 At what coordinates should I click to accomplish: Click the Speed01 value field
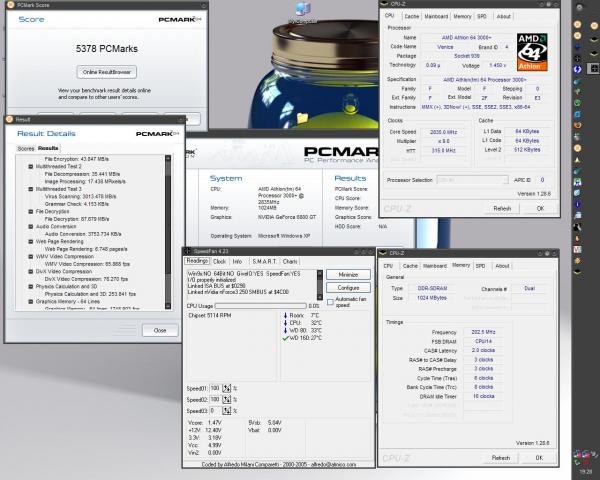(215, 389)
